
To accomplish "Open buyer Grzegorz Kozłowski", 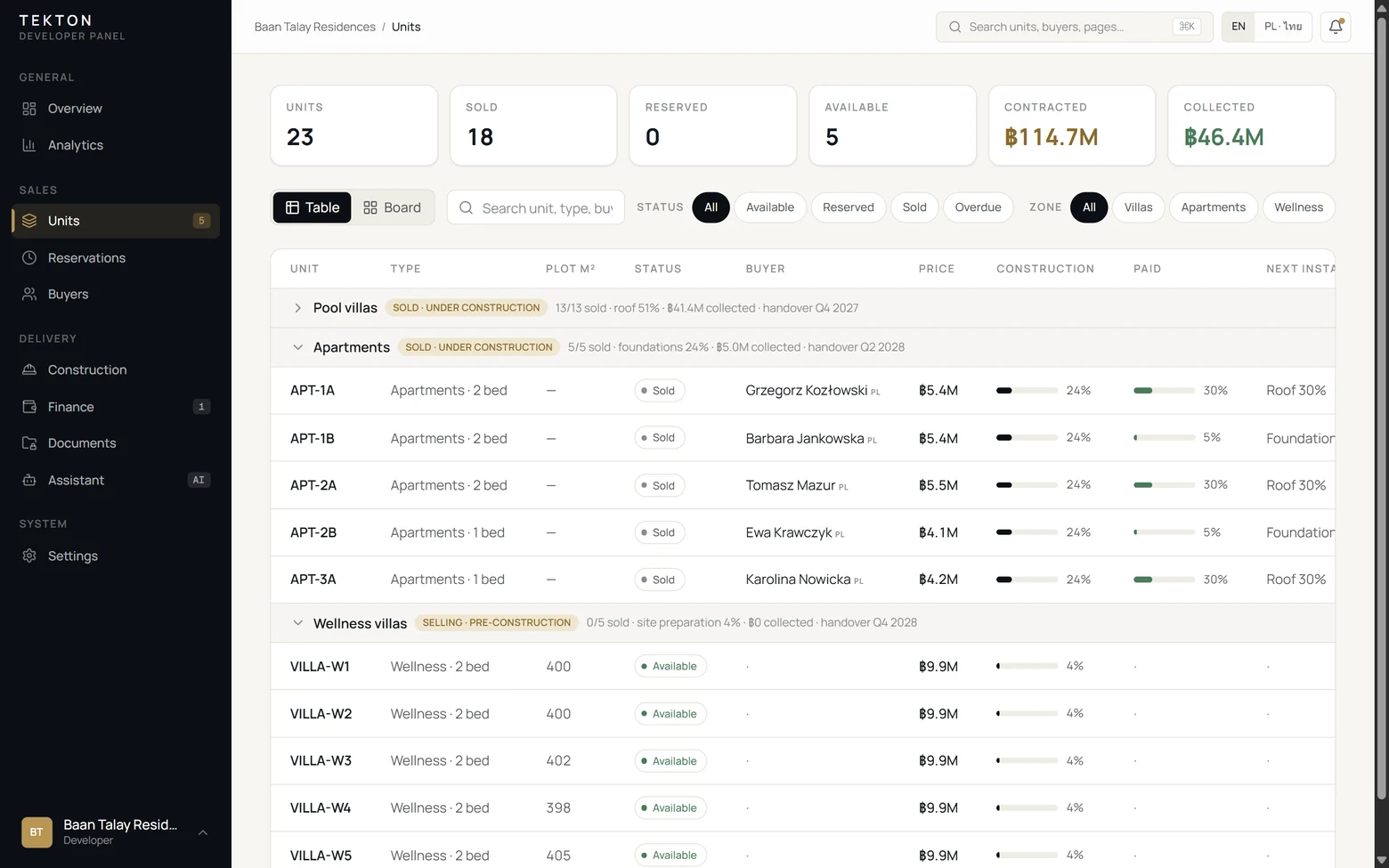I will [x=807, y=390].
